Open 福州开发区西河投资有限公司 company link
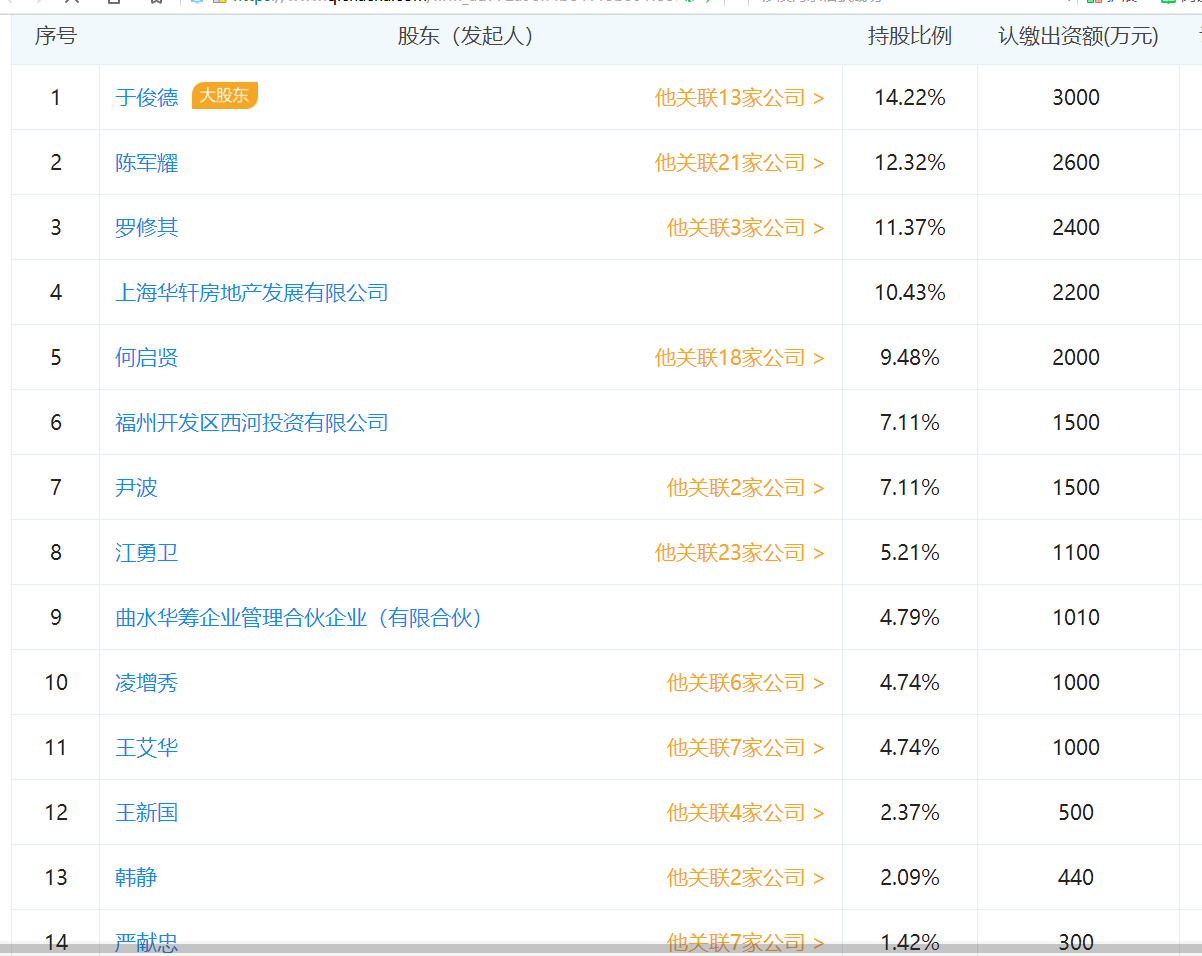The image size is (1202, 956). tap(252, 422)
